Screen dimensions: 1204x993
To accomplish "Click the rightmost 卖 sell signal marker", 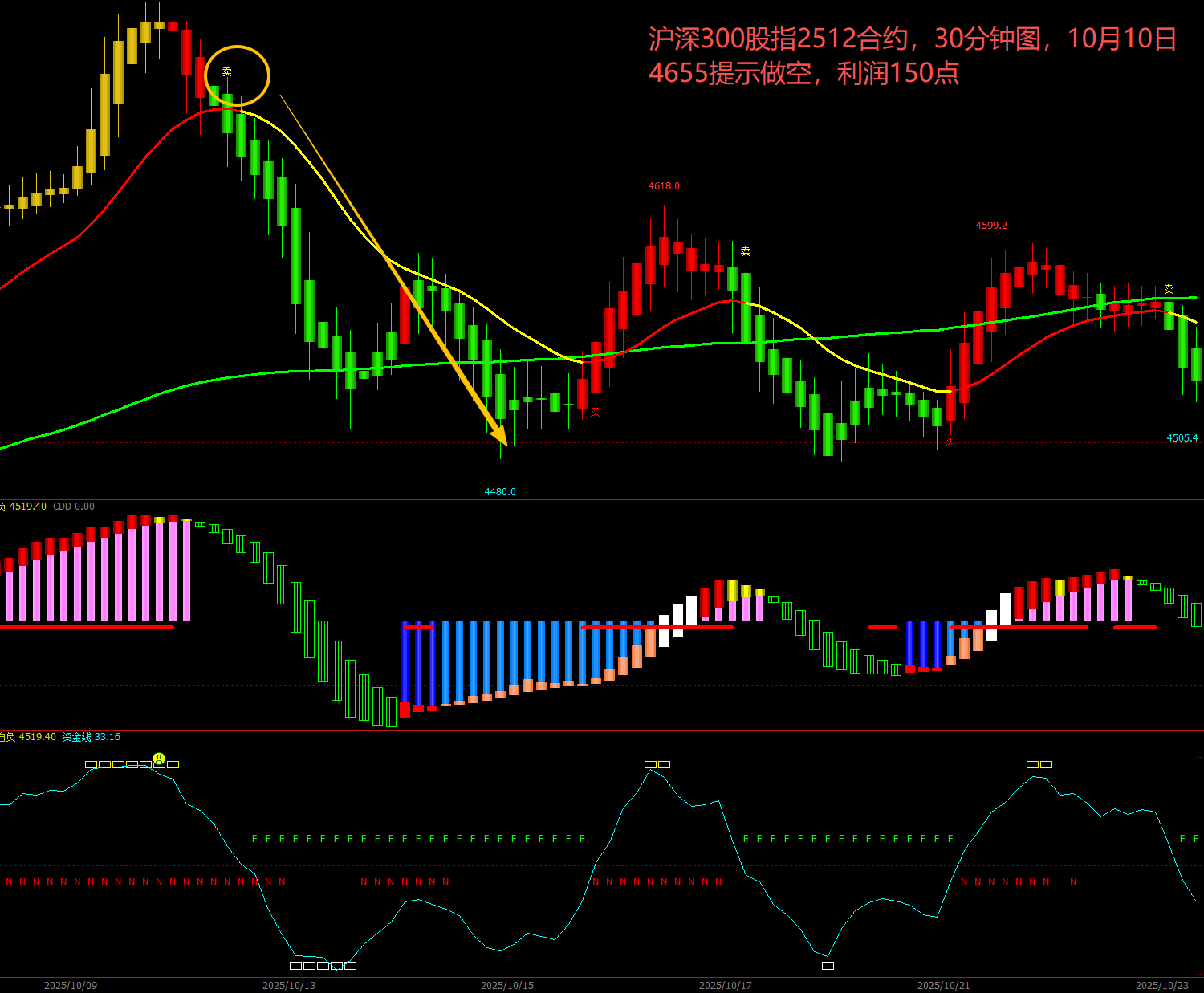I will pos(1168,289).
